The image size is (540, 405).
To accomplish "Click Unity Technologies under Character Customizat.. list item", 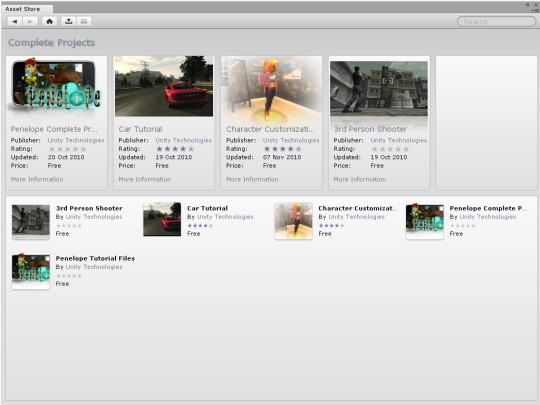I will (x=356, y=217).
